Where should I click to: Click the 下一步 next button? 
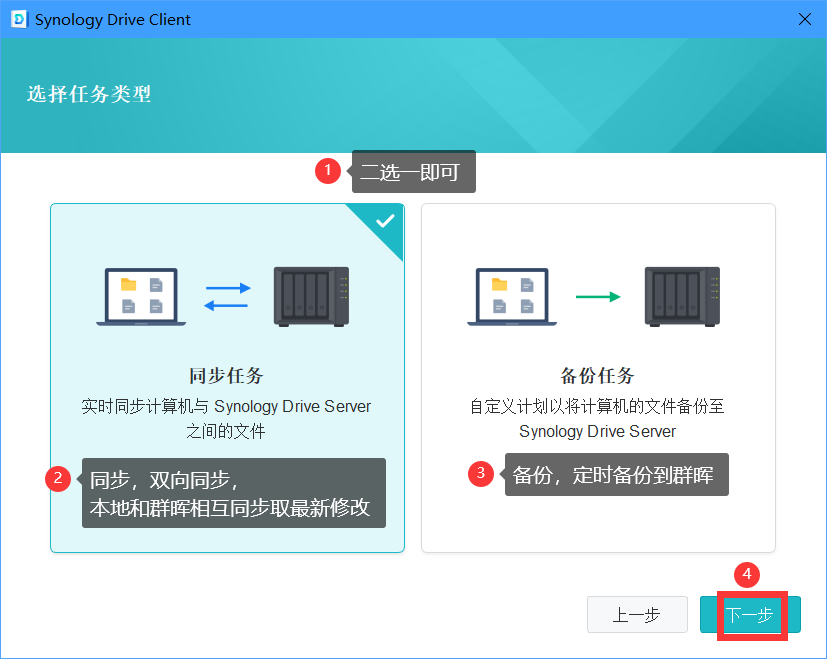(x=750, y=615)
